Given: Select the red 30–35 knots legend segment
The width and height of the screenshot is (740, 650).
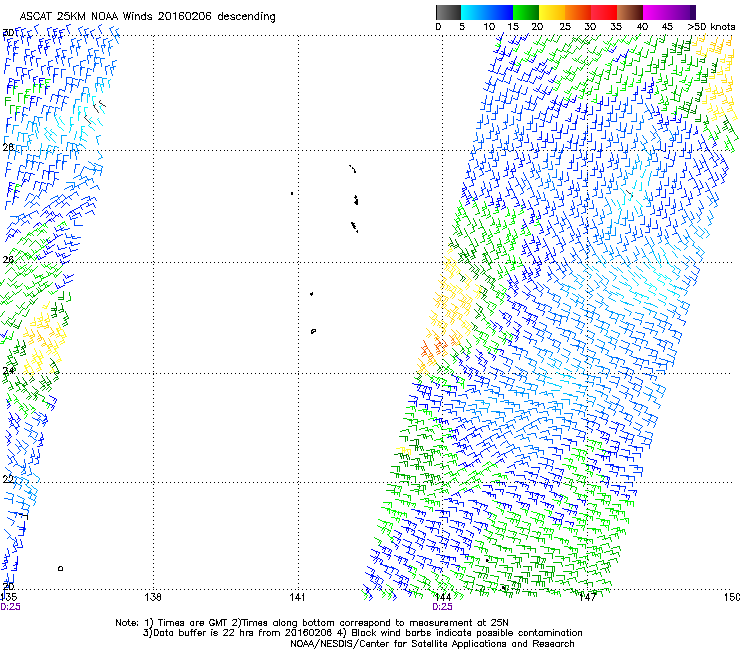Looking at the screenshot, I should [x=605, y=12].
